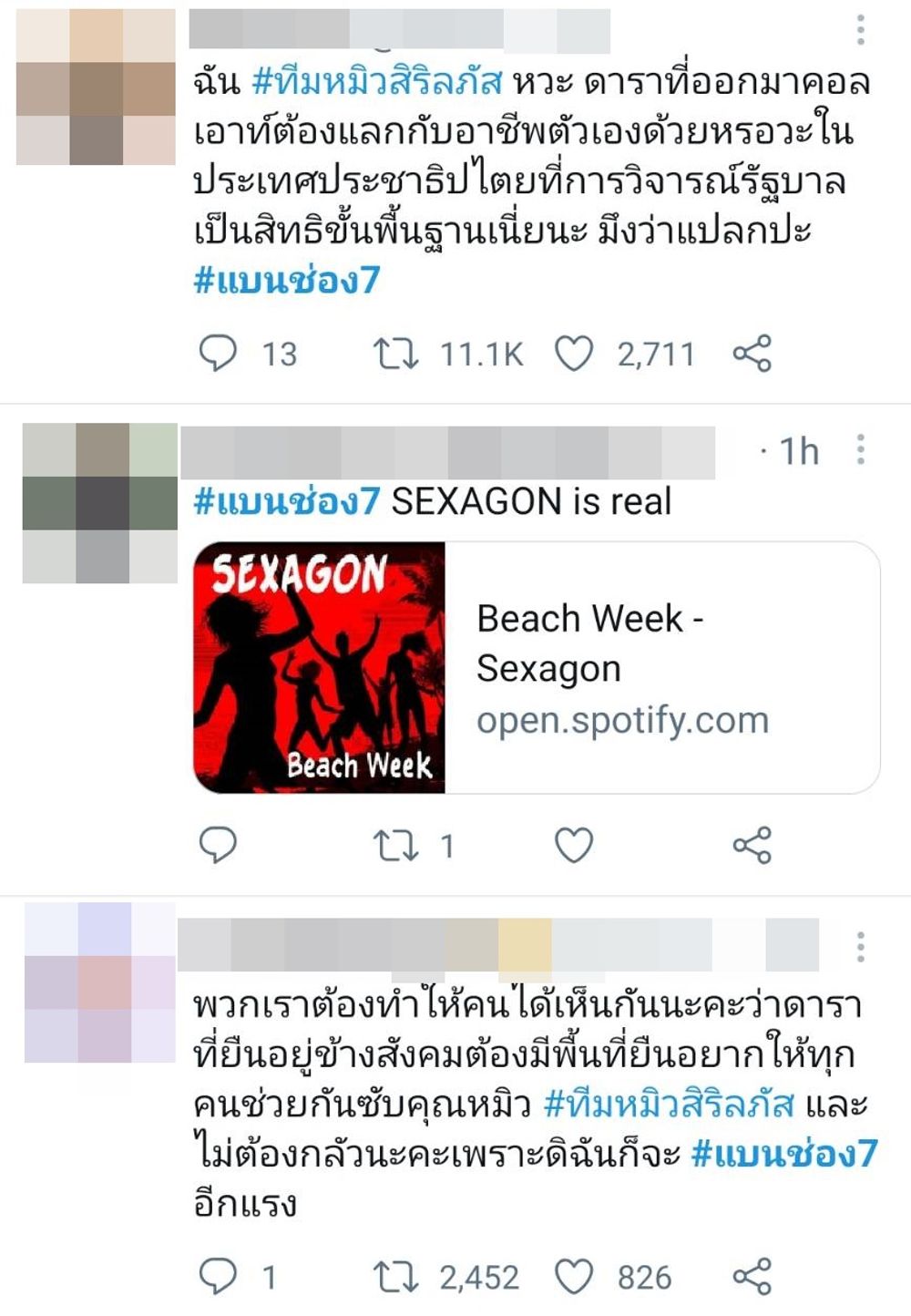Image resolution: width=911 pixels, height=1316 pixels.
Task: Open the #แบนช่อง7 hashtag before SEXAGON text
Action: click(x=286, y=501)
